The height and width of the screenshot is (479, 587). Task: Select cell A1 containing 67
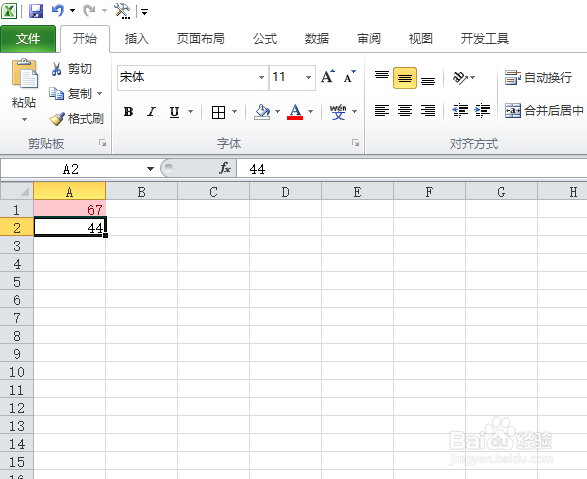(x=70, y=209)
